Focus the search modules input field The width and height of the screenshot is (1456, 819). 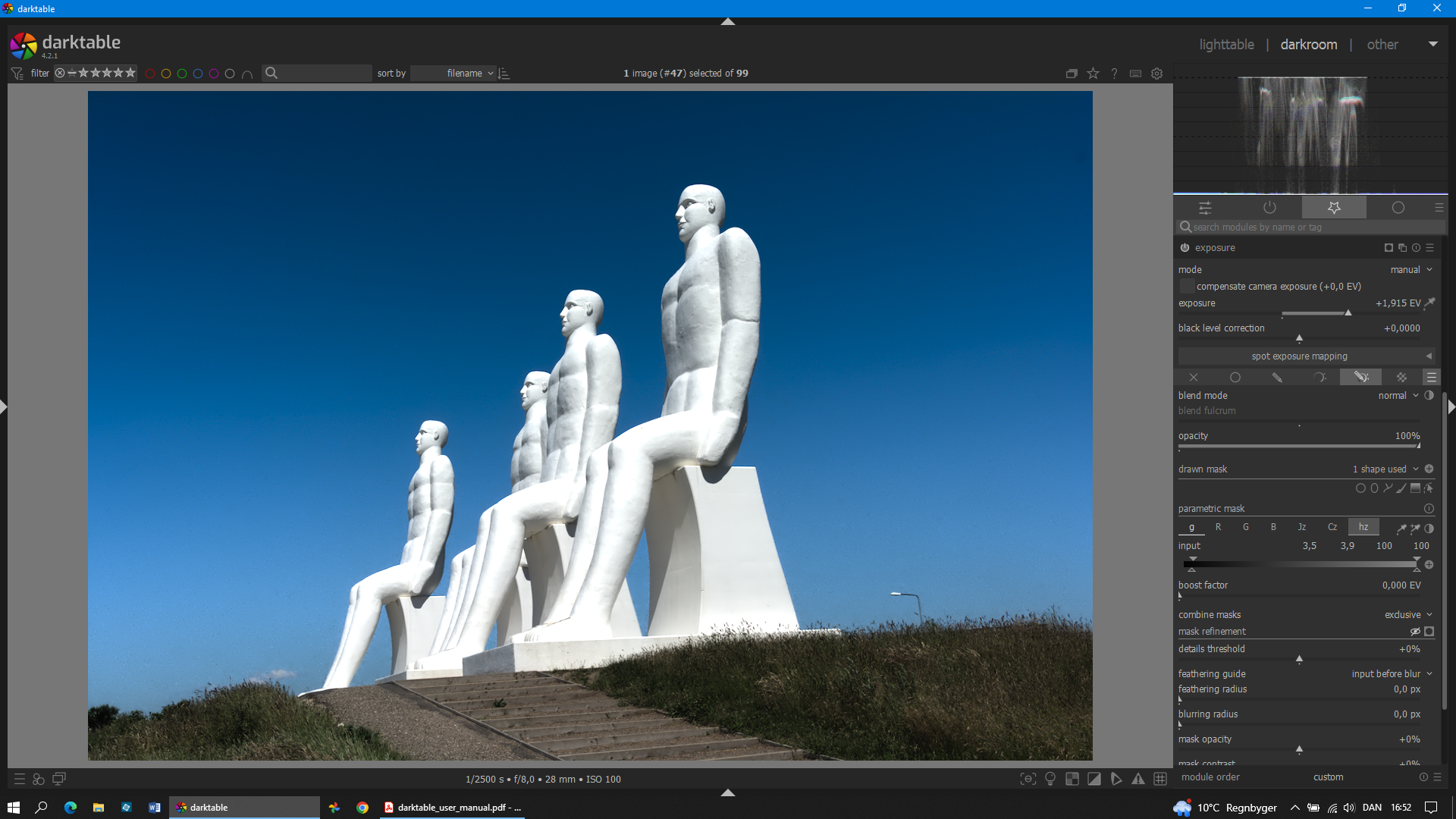coord(1310,227)
